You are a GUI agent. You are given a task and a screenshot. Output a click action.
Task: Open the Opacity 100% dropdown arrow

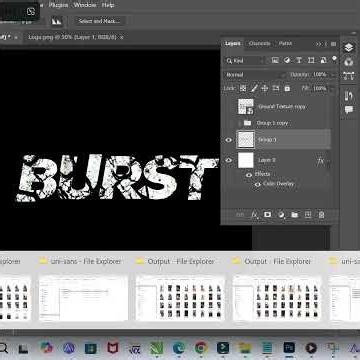(x=332, y=75)
